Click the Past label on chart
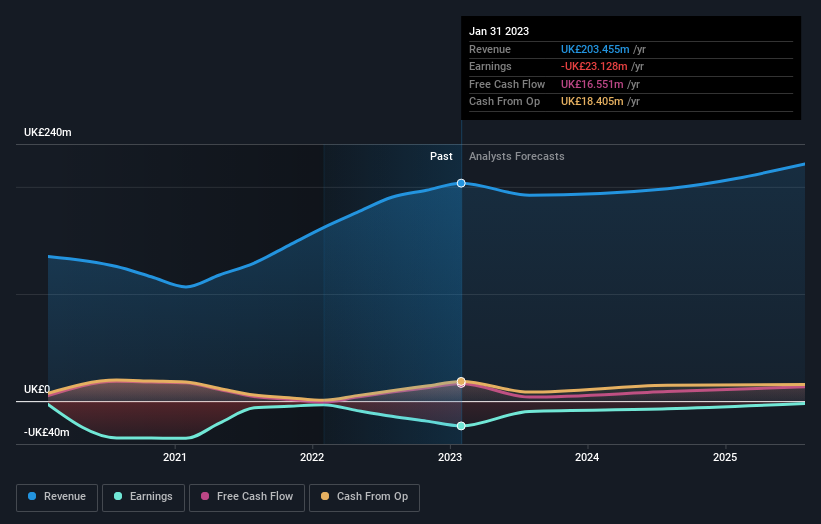Viewport: 821px width, 524px height. coord(441,157)
